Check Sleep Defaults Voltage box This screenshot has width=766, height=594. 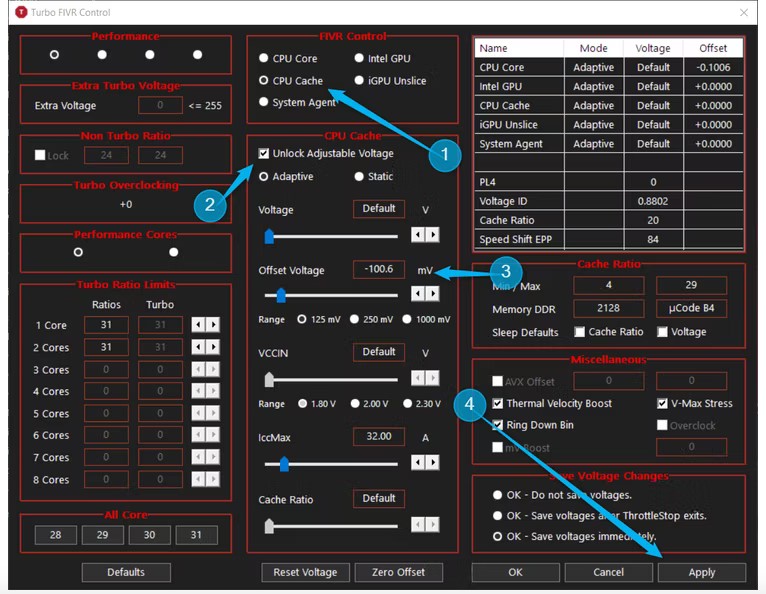pyautogui.click(x=662, y=332)
